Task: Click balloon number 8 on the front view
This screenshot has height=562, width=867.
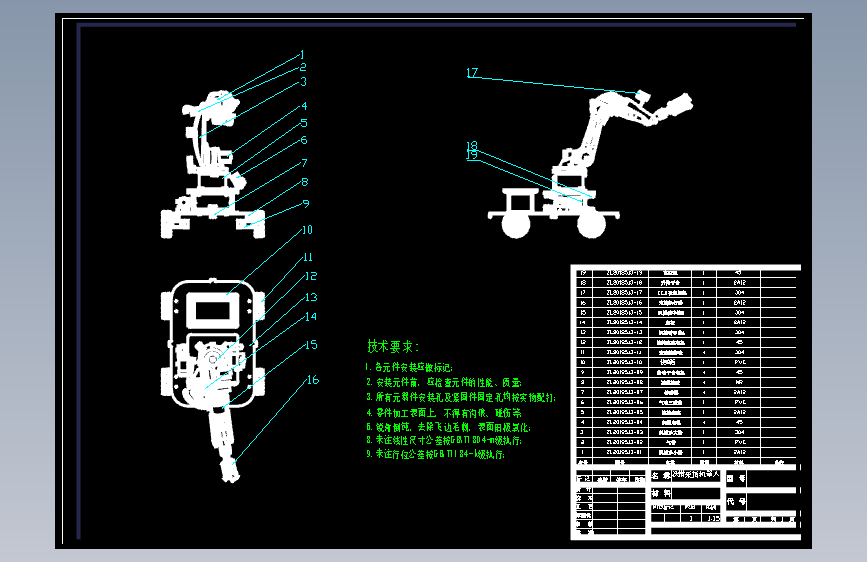Action: pyautogui.click(x=305, y=183)
